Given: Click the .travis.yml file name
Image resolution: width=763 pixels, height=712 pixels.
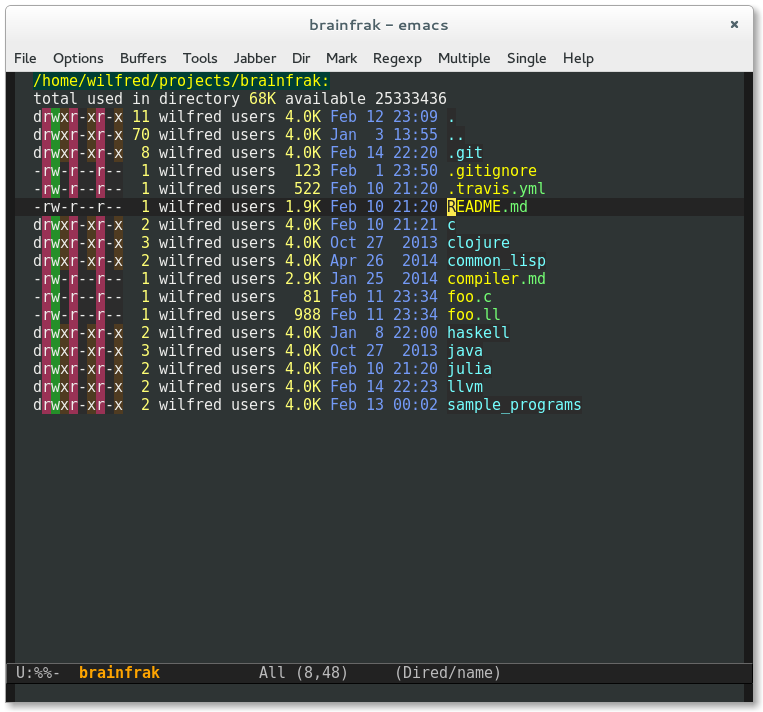Looking at the screenshot, I should tap(496, 189).
